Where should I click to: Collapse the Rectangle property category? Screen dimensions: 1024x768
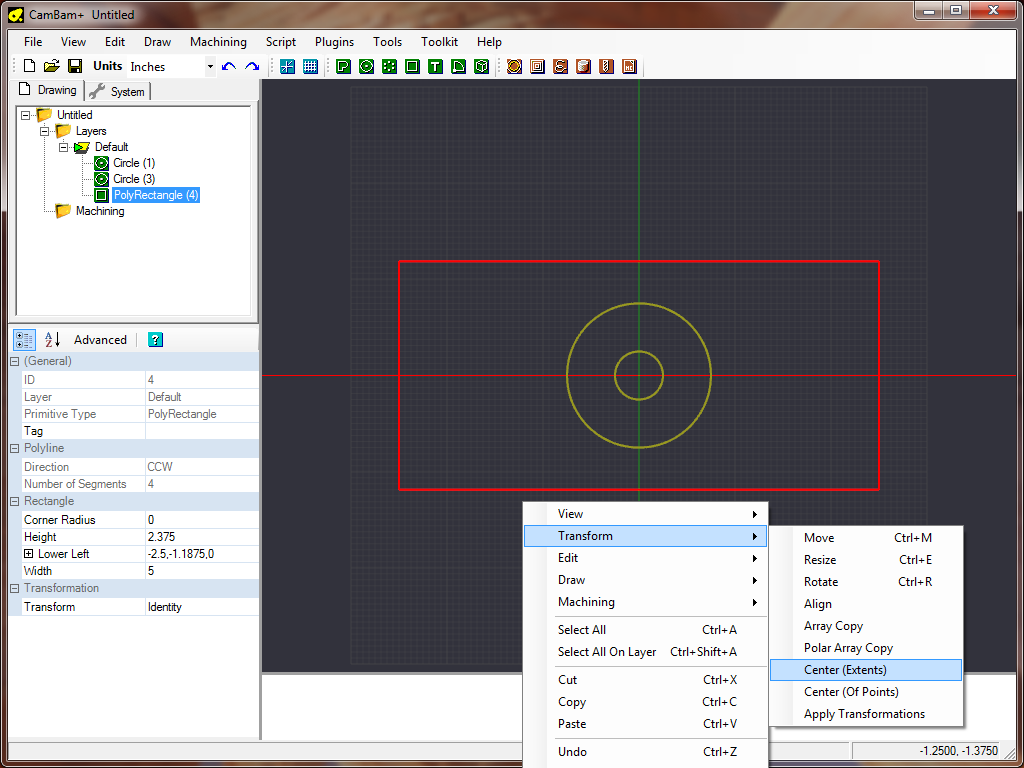pos(15,501)
